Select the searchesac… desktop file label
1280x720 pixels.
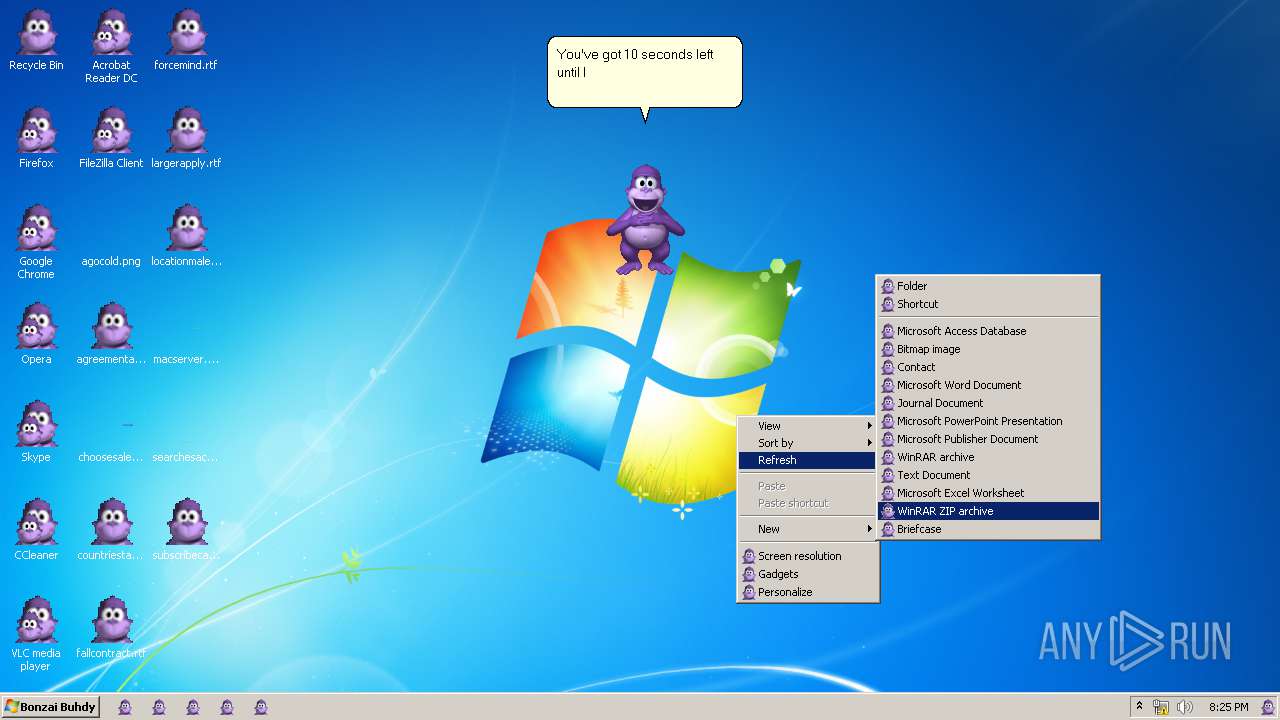point(186,457)
